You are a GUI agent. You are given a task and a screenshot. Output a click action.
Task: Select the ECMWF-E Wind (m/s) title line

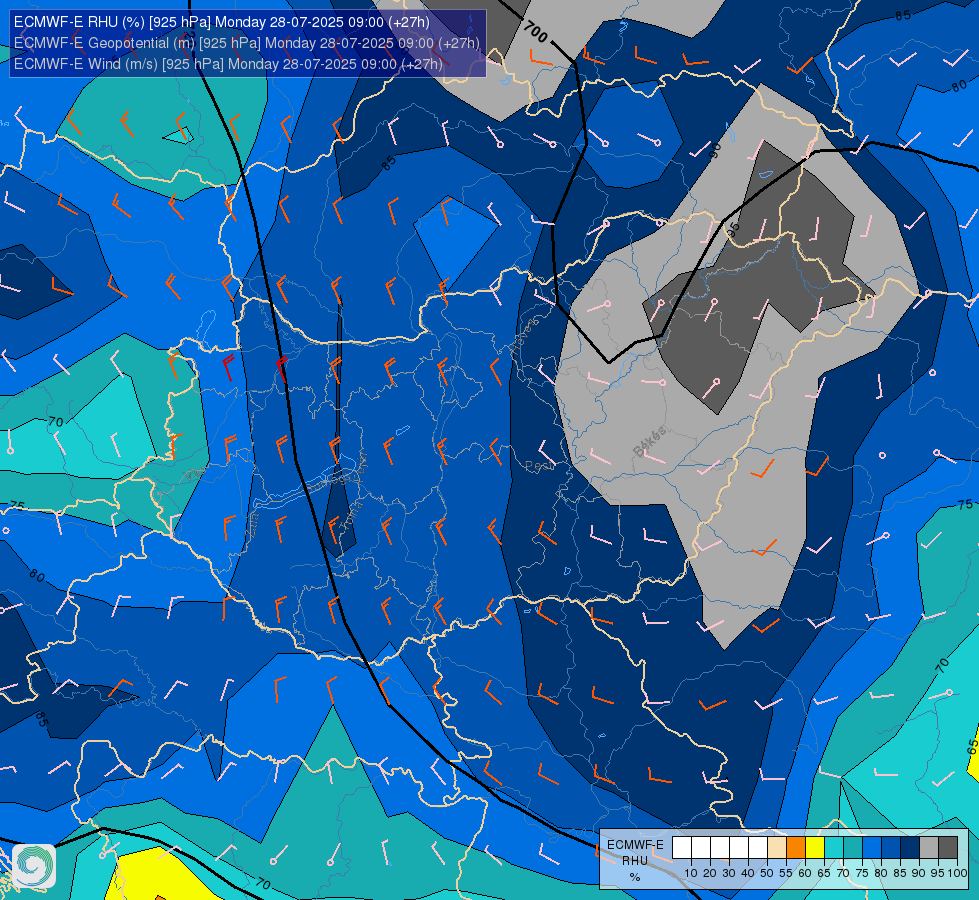pos(228,64)
